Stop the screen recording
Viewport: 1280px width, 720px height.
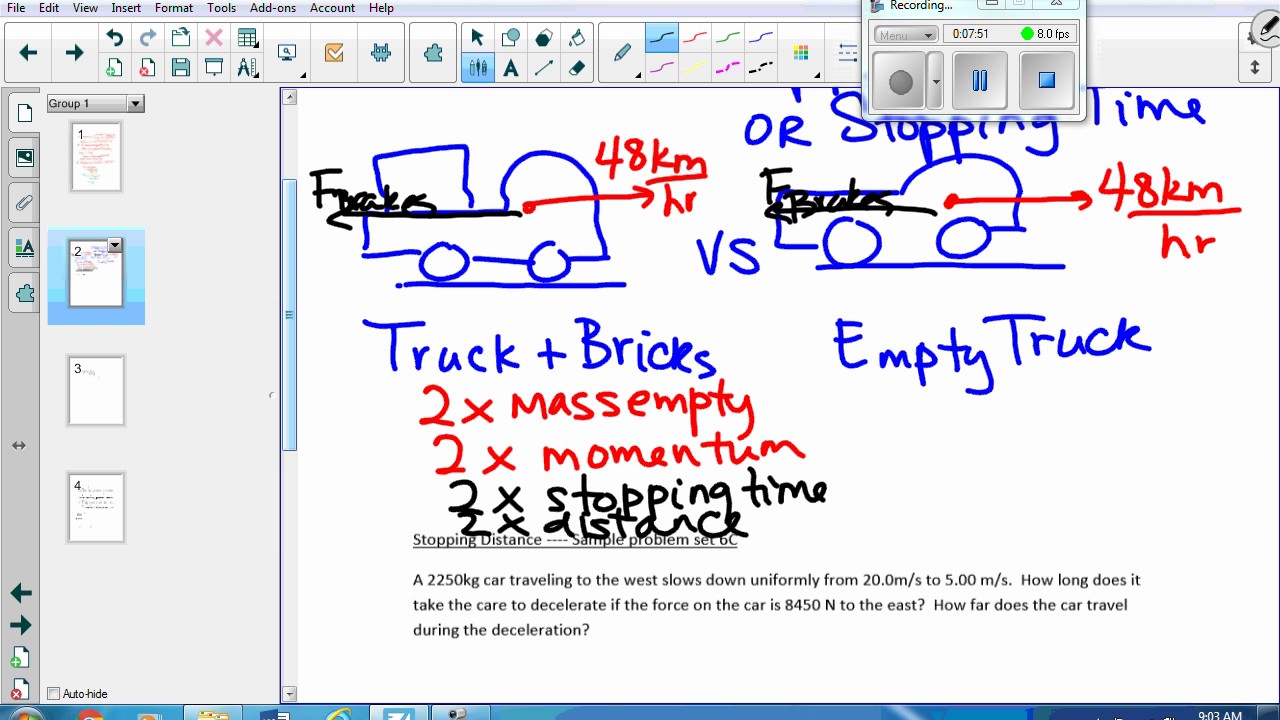click(x=1046, y=81)
